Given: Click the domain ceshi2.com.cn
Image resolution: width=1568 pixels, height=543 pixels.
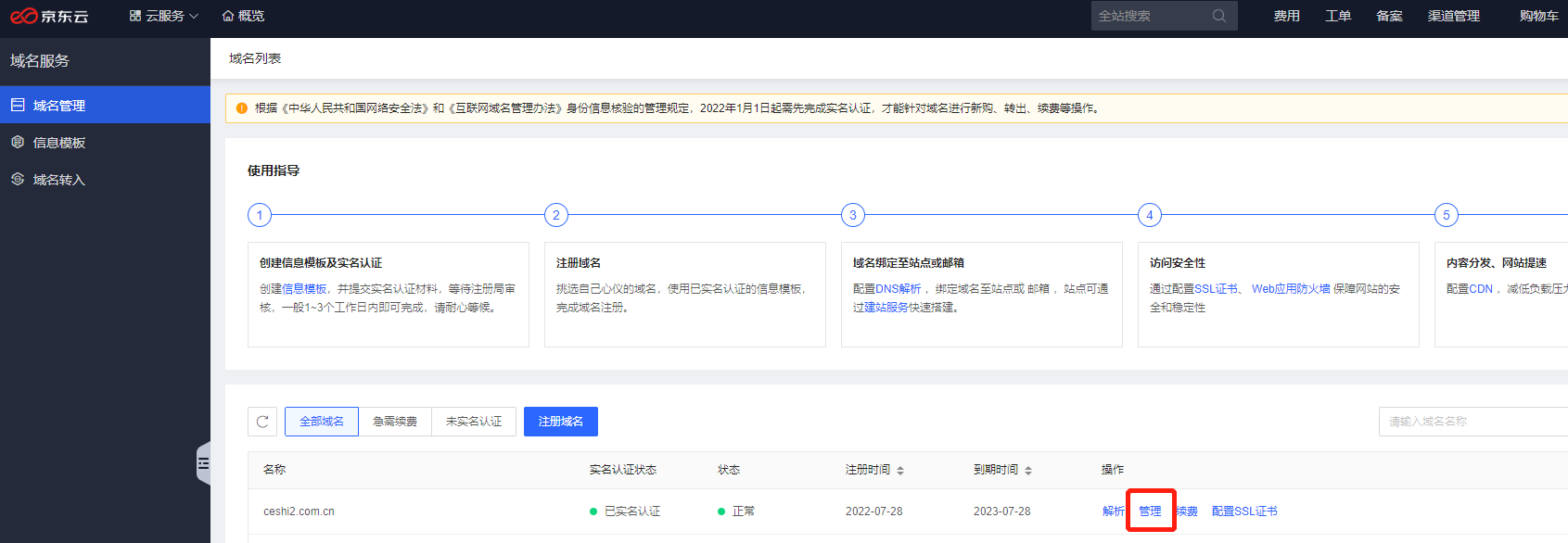Looking at the screenshot, I should coord(299,511).
